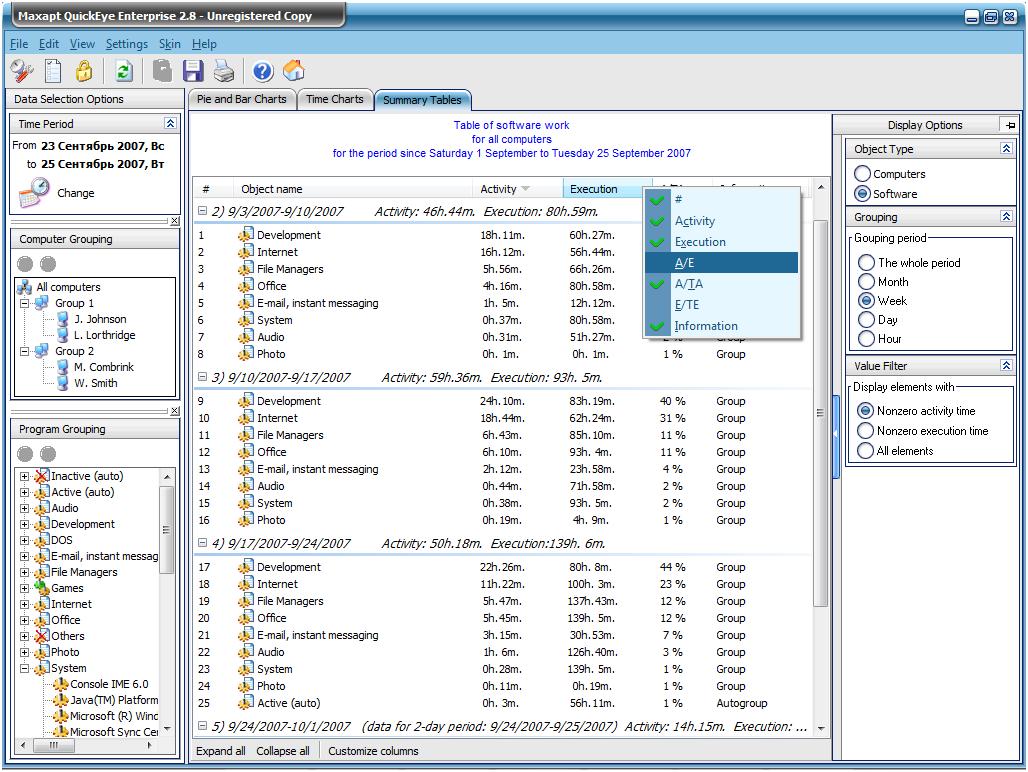The width and height of the screenshot is (1028, 772).
Task: Choose Computers object type
Action: pyautogui.click(x=890, y=174)
